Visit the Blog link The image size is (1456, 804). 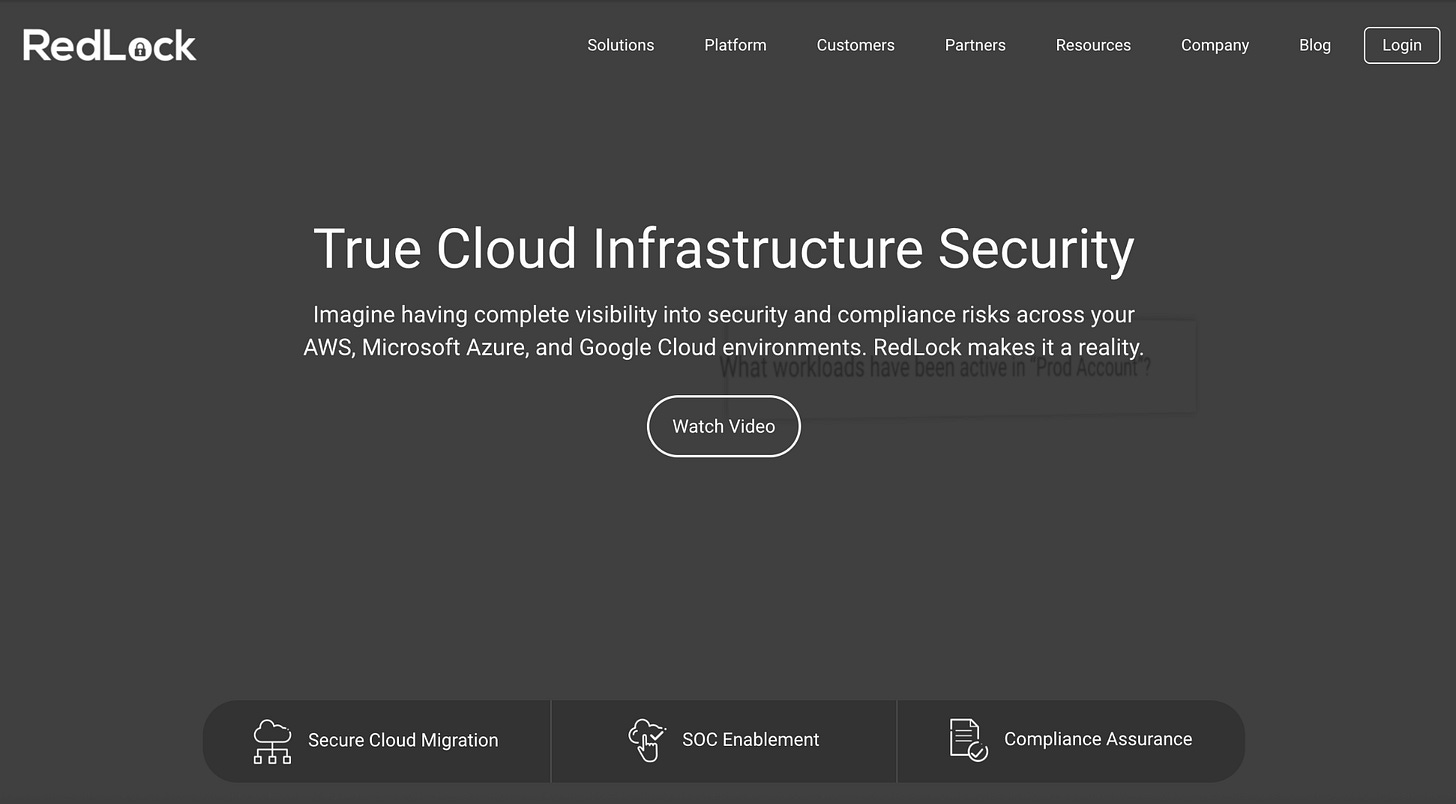pyautogui.click(x=1315, y=45)
